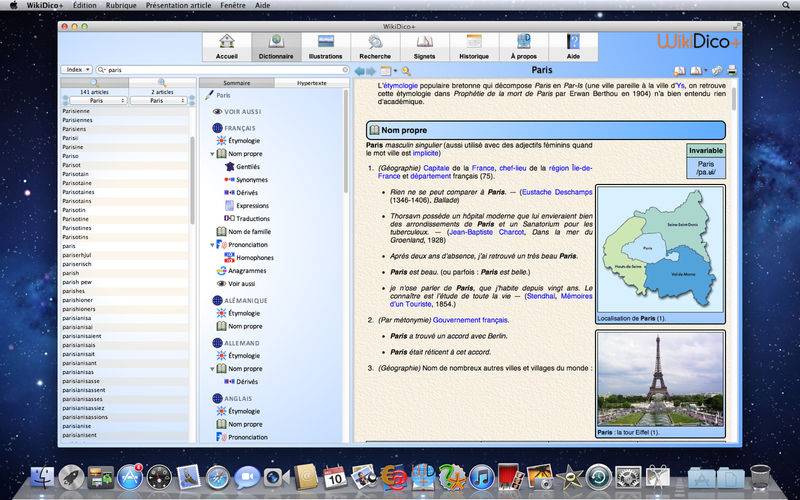800x500 pixels.
Task: Follow the chef-lieu link
Action: tap(513, 168)
